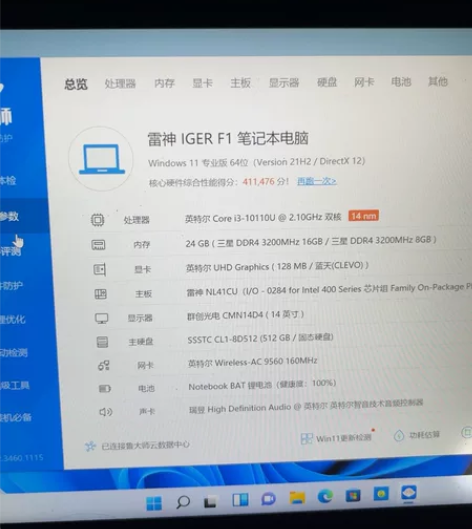Image resolution: width=472 pixels, height=529 pixels.
Task: Click the main hard disk icon
Action: click(x=102, y=342)
